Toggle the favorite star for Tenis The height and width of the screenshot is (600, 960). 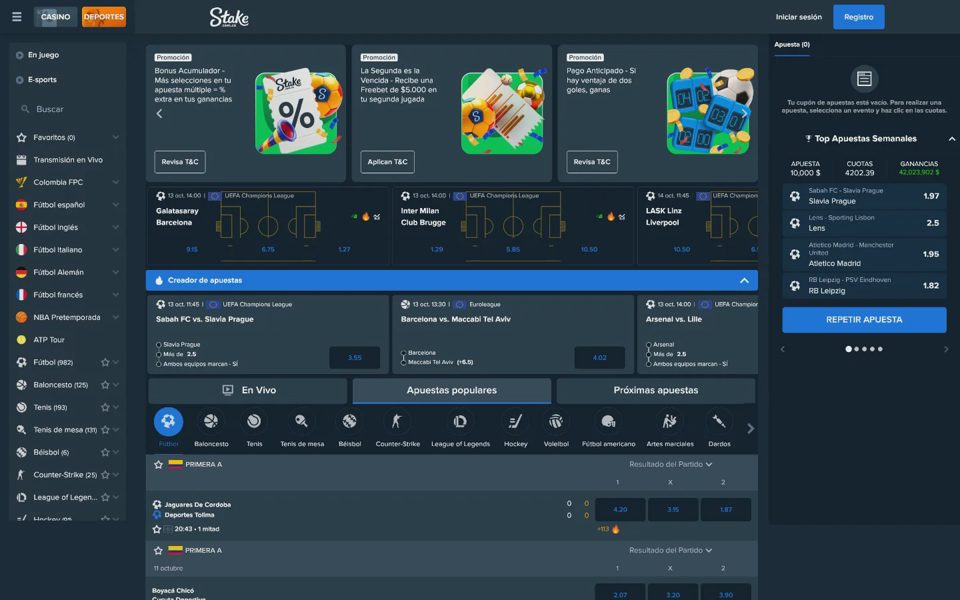pyautogui.click(x=105, y=407)
